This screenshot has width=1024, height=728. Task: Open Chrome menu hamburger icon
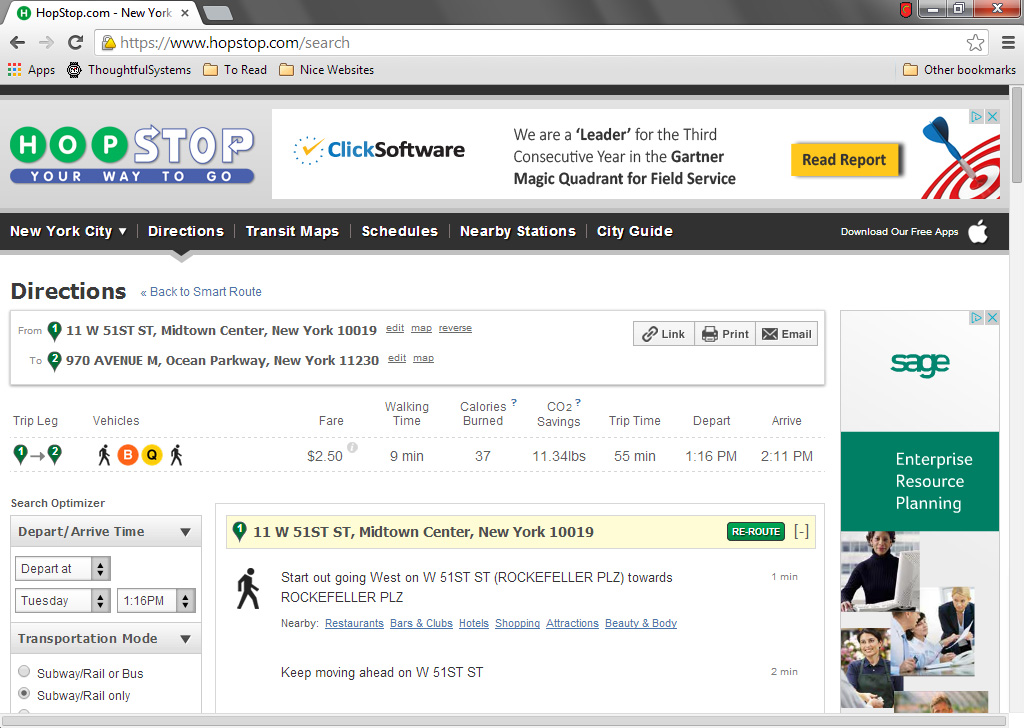[x=1008, y=43]
